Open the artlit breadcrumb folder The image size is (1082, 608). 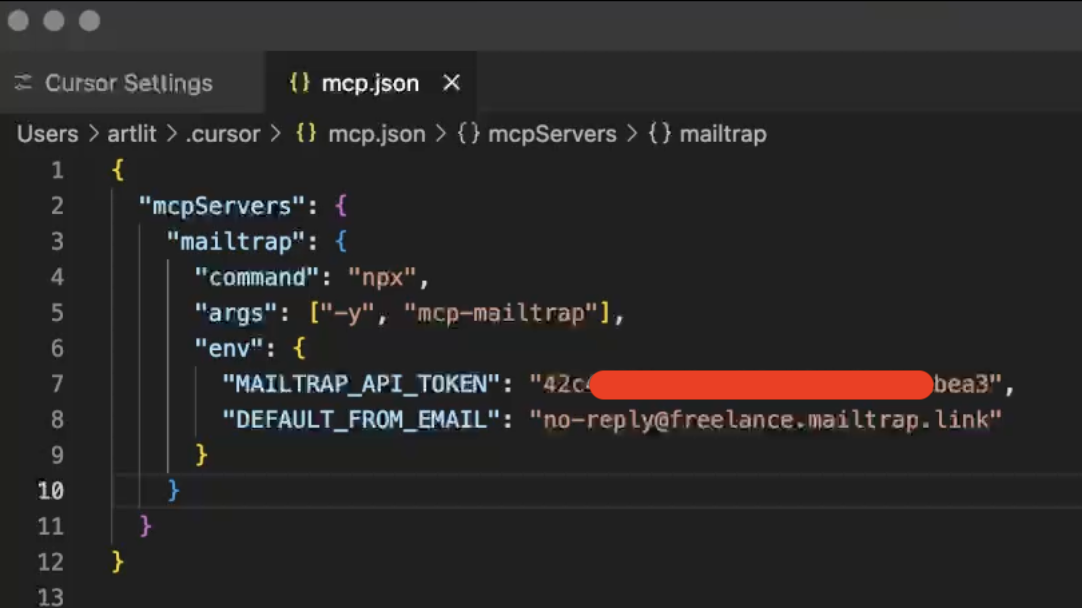[x=131, y=134]
